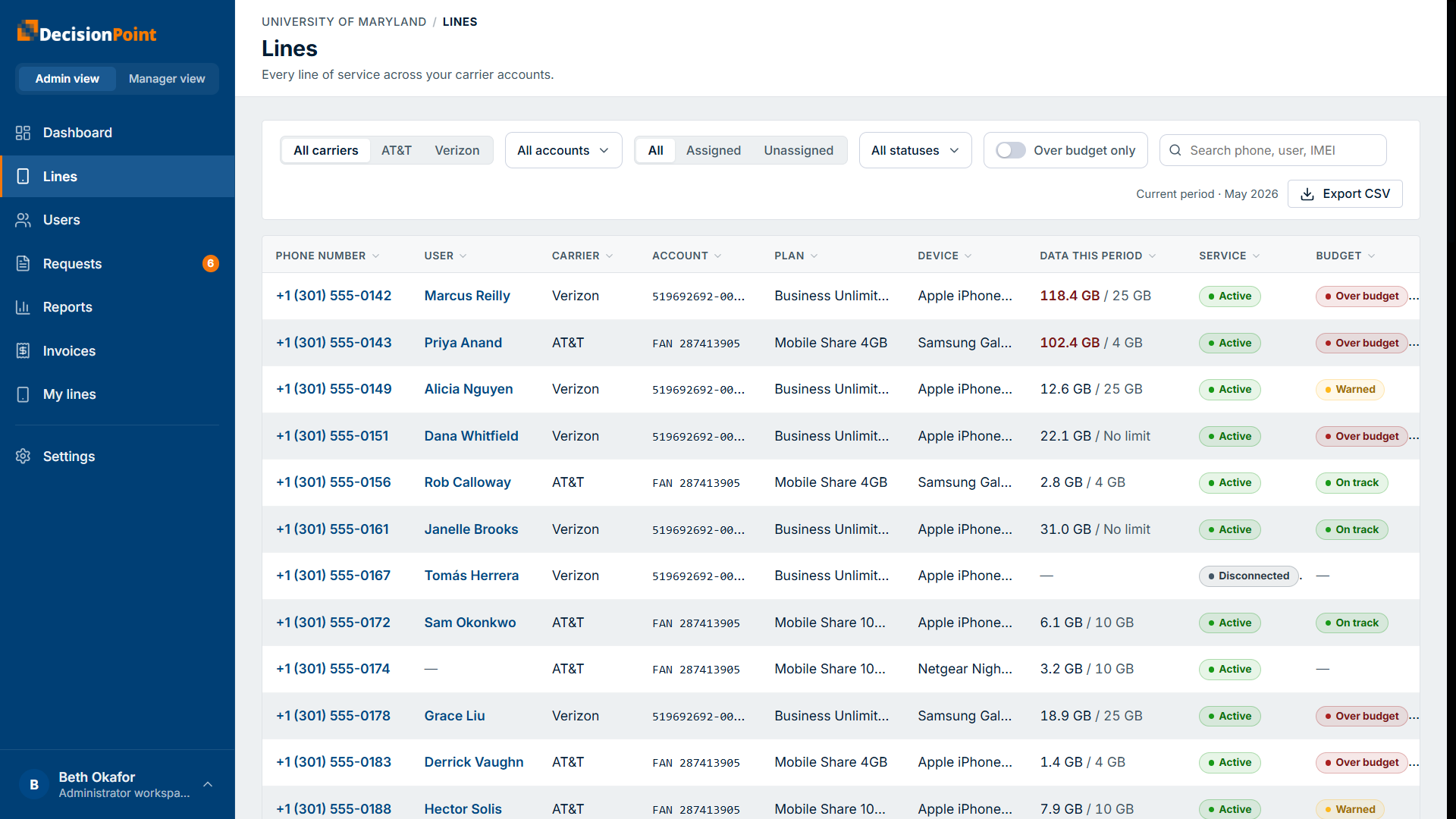Viewport: 1456px width, 819px height.
Task: Click the Export CSV download icon
Action: pos(1307,194)
